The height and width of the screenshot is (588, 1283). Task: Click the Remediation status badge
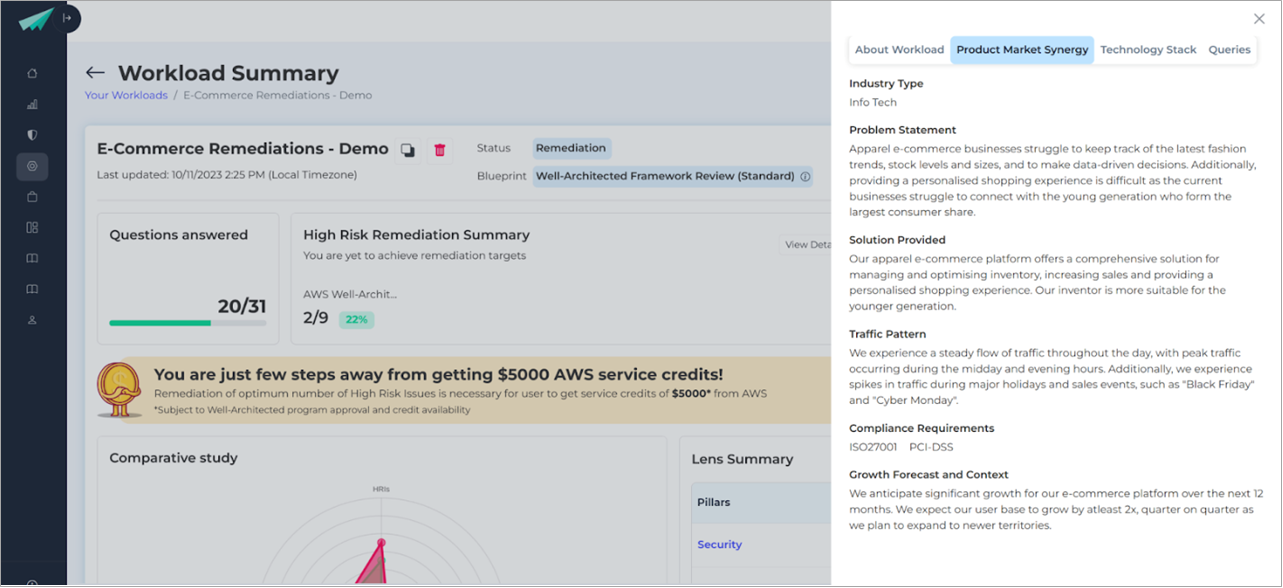[x=571, y=148]
